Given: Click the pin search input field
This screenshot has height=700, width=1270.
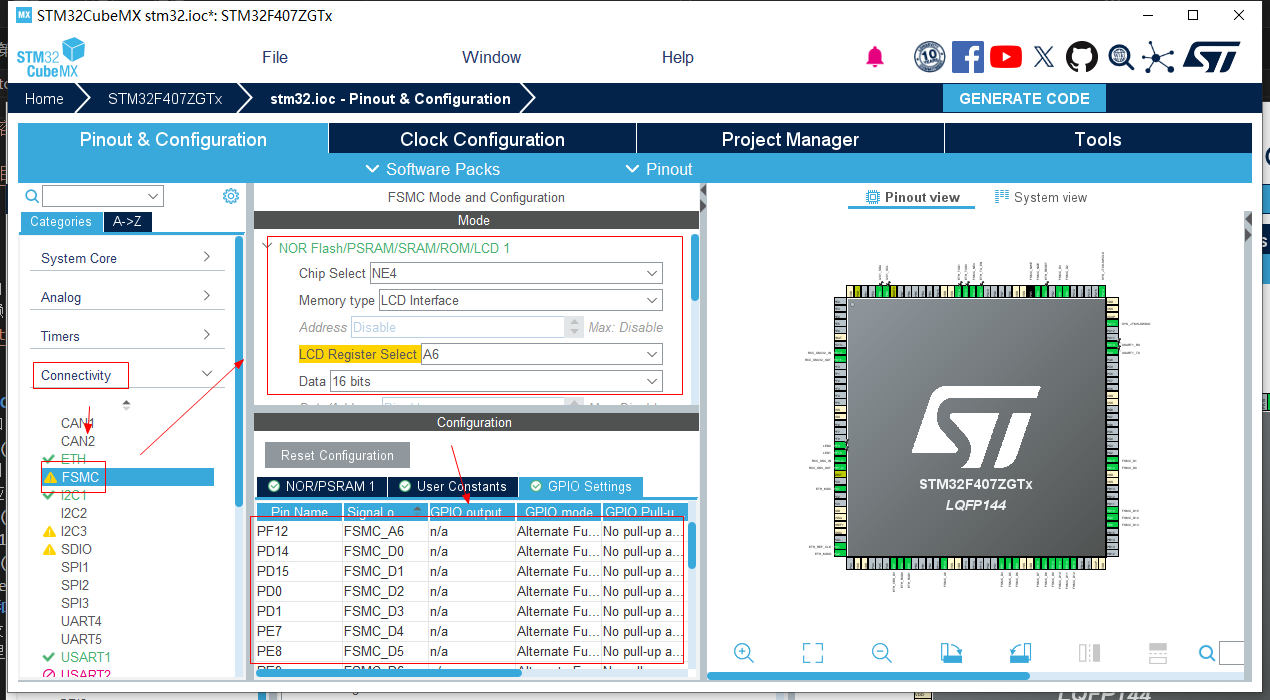Looking at the screenshot, I should click(1232, 653).
